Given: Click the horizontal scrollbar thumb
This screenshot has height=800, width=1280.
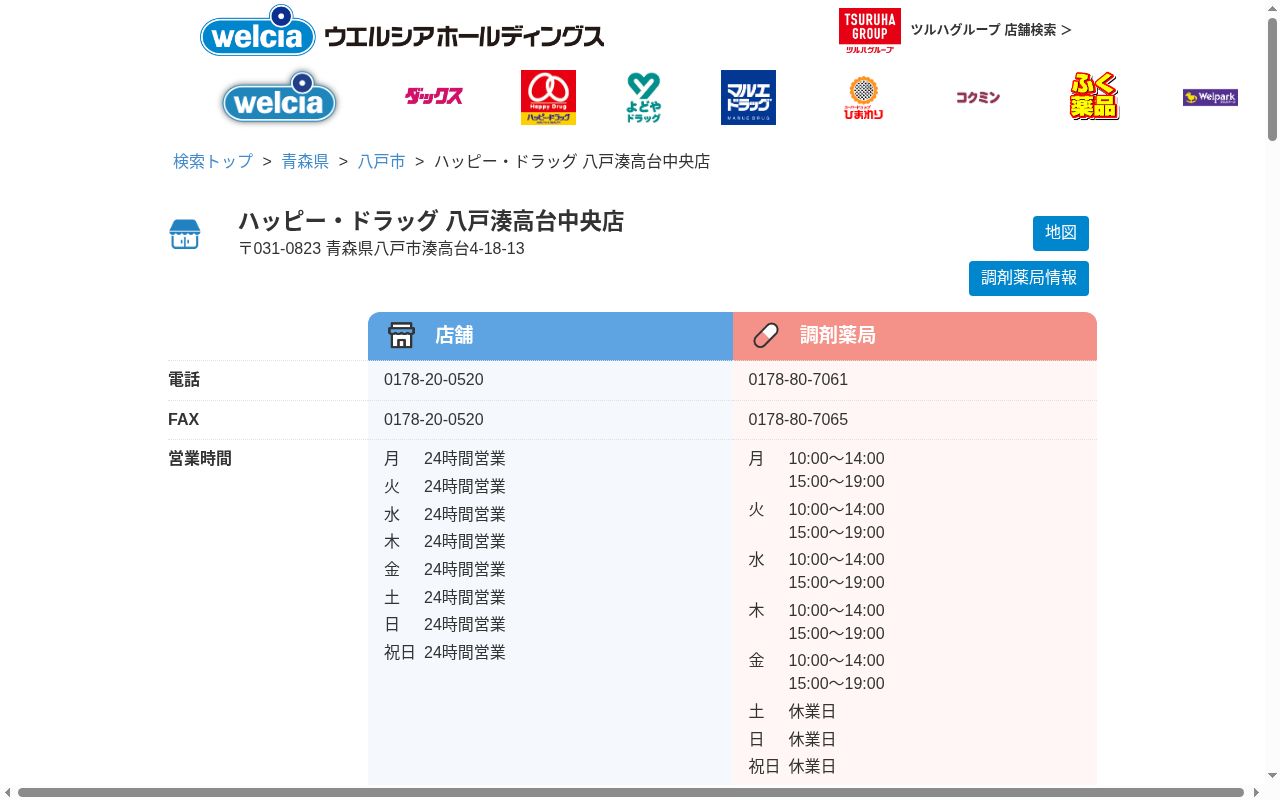Looking at the screenshot, I should [631, 793].
